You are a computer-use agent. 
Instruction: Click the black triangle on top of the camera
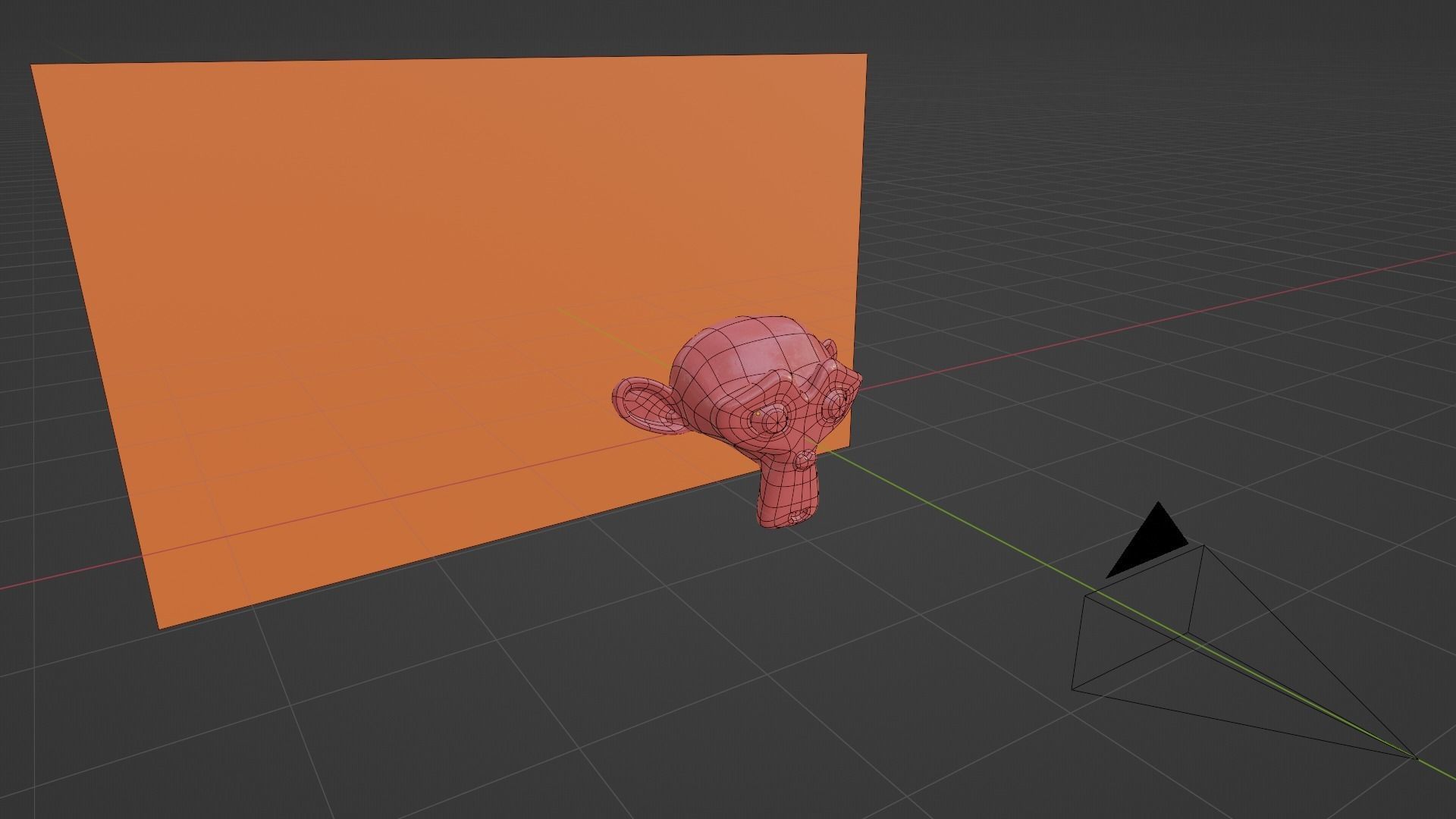(1147, 541)
